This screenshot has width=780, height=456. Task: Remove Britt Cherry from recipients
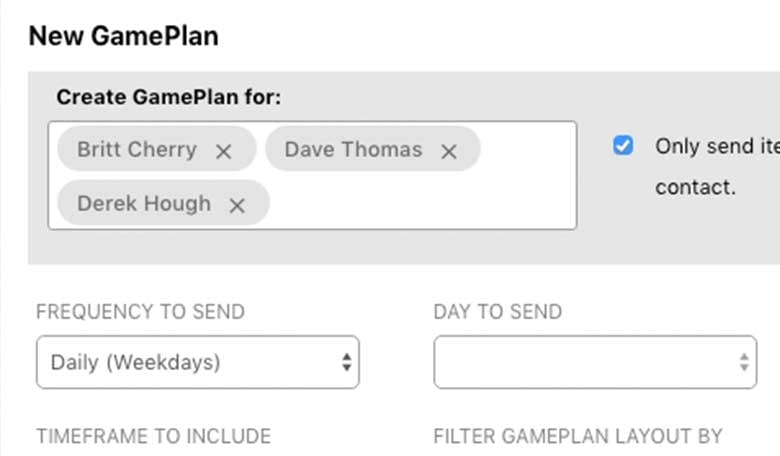224,151
